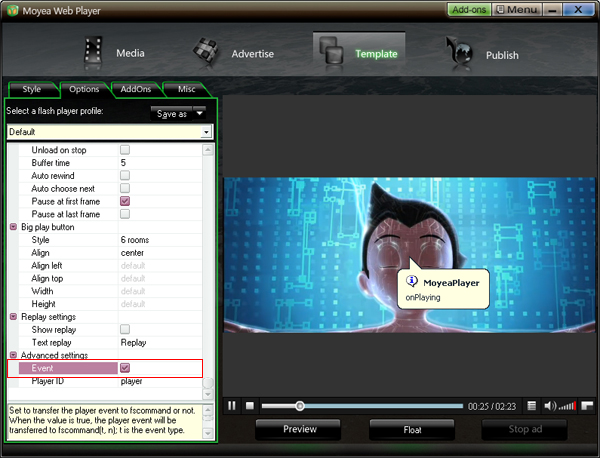The width and height of the screenshot is (600, 458).
Task: Uncheck Pause at first frame
Action: pyautogui.click(x=125, y=201)
